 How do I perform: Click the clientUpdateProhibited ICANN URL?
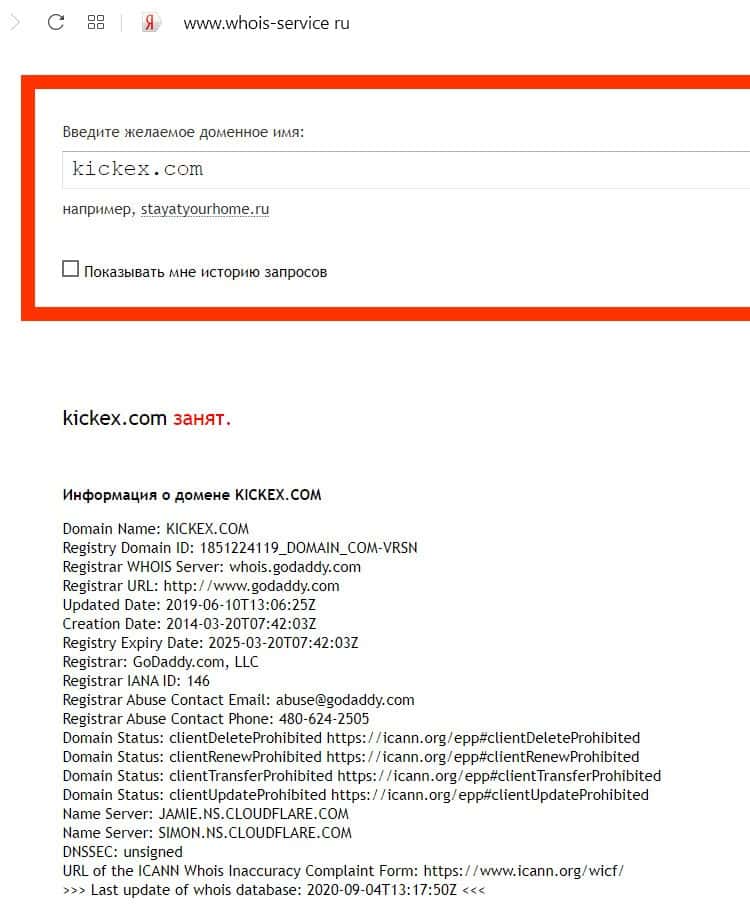(489, 795)
